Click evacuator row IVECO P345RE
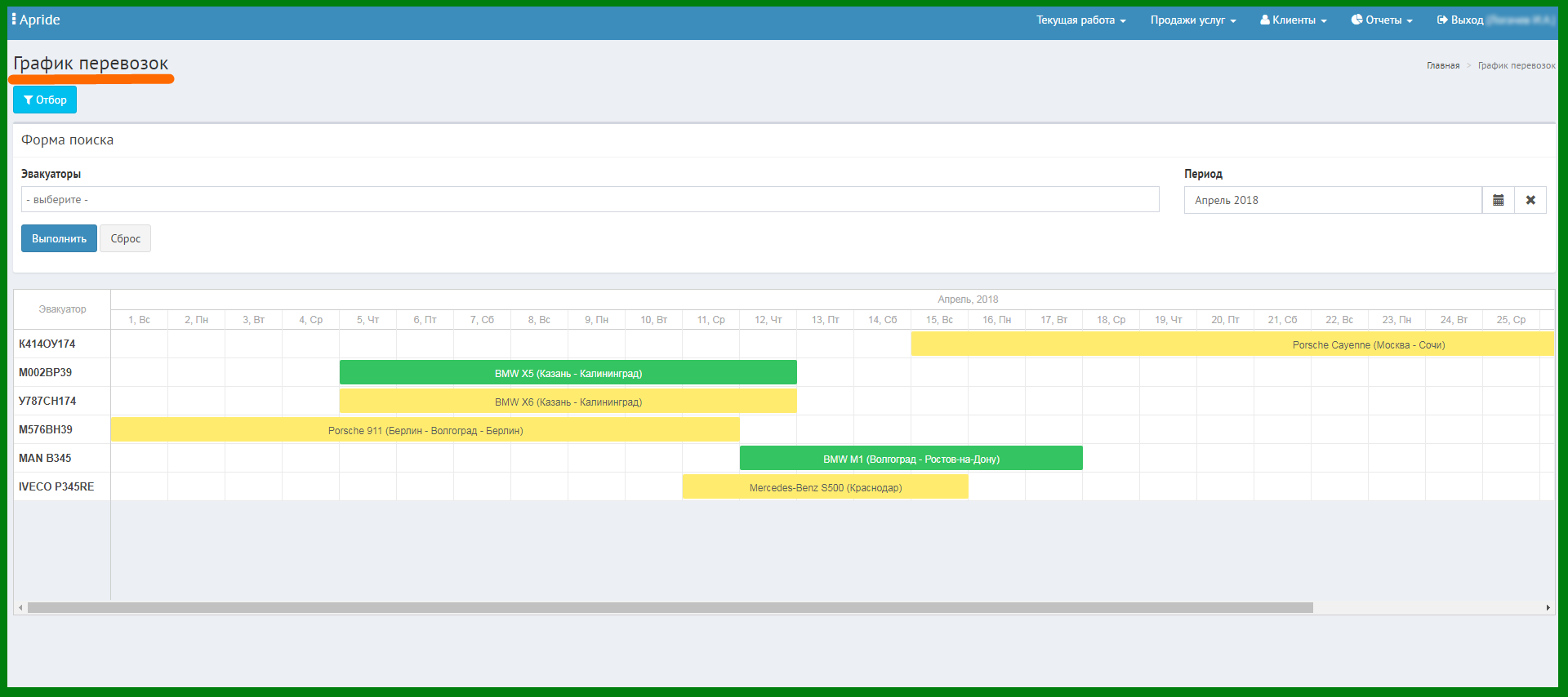1568x697 pixels. (x=62, y=486)
